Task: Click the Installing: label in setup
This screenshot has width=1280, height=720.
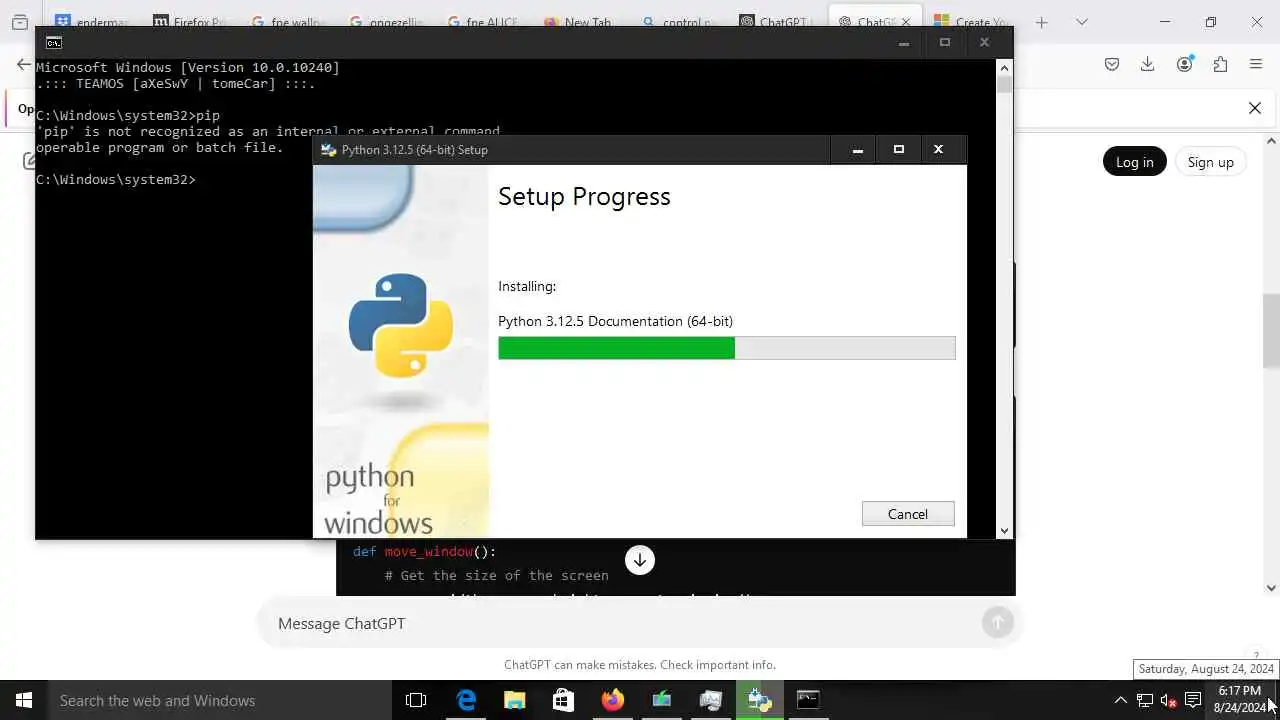Action: pos(527,286)
